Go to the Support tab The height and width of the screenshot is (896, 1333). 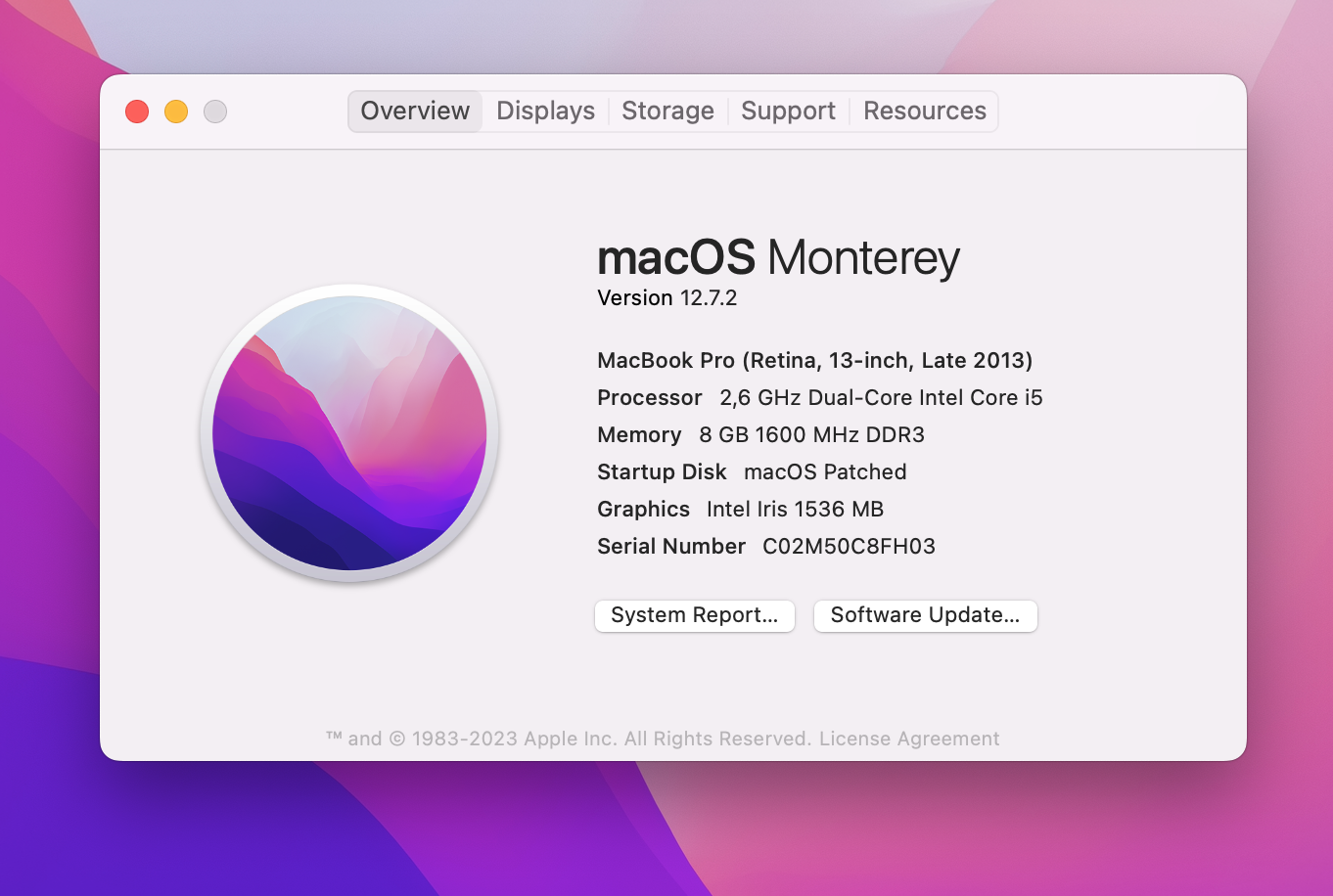[x=788, y=111]
